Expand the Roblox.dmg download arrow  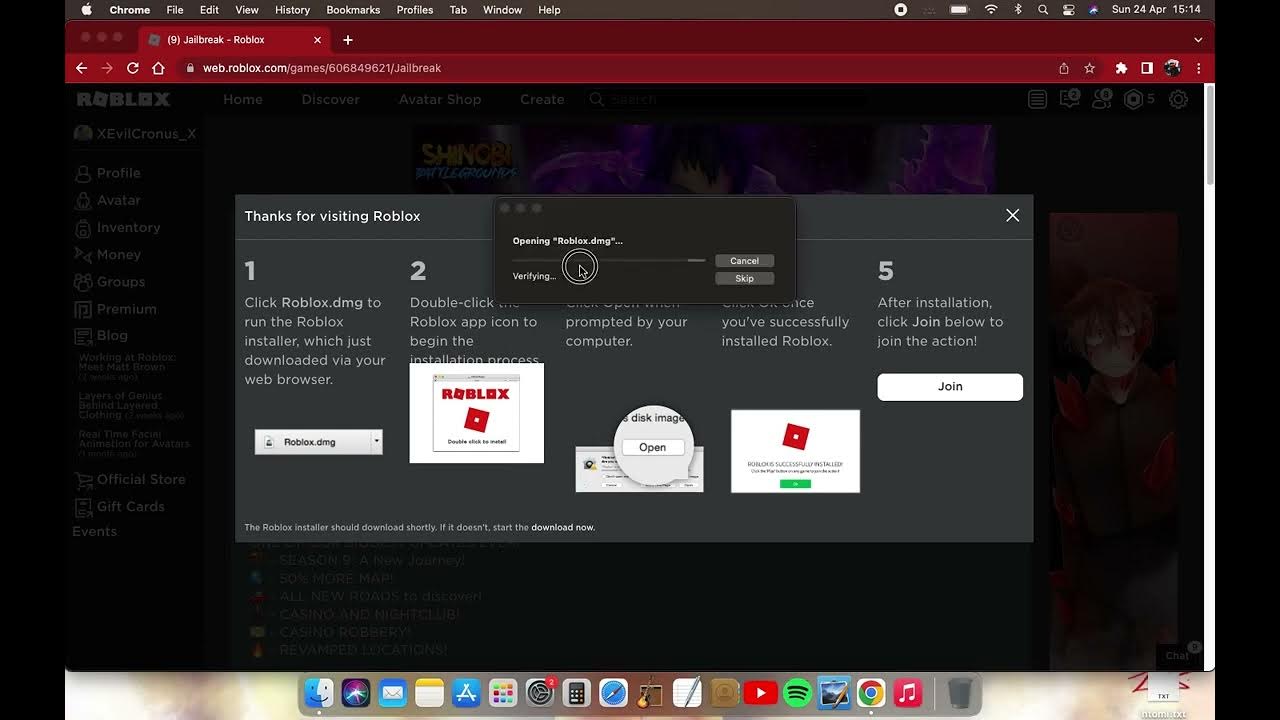[x=377, y=442]
